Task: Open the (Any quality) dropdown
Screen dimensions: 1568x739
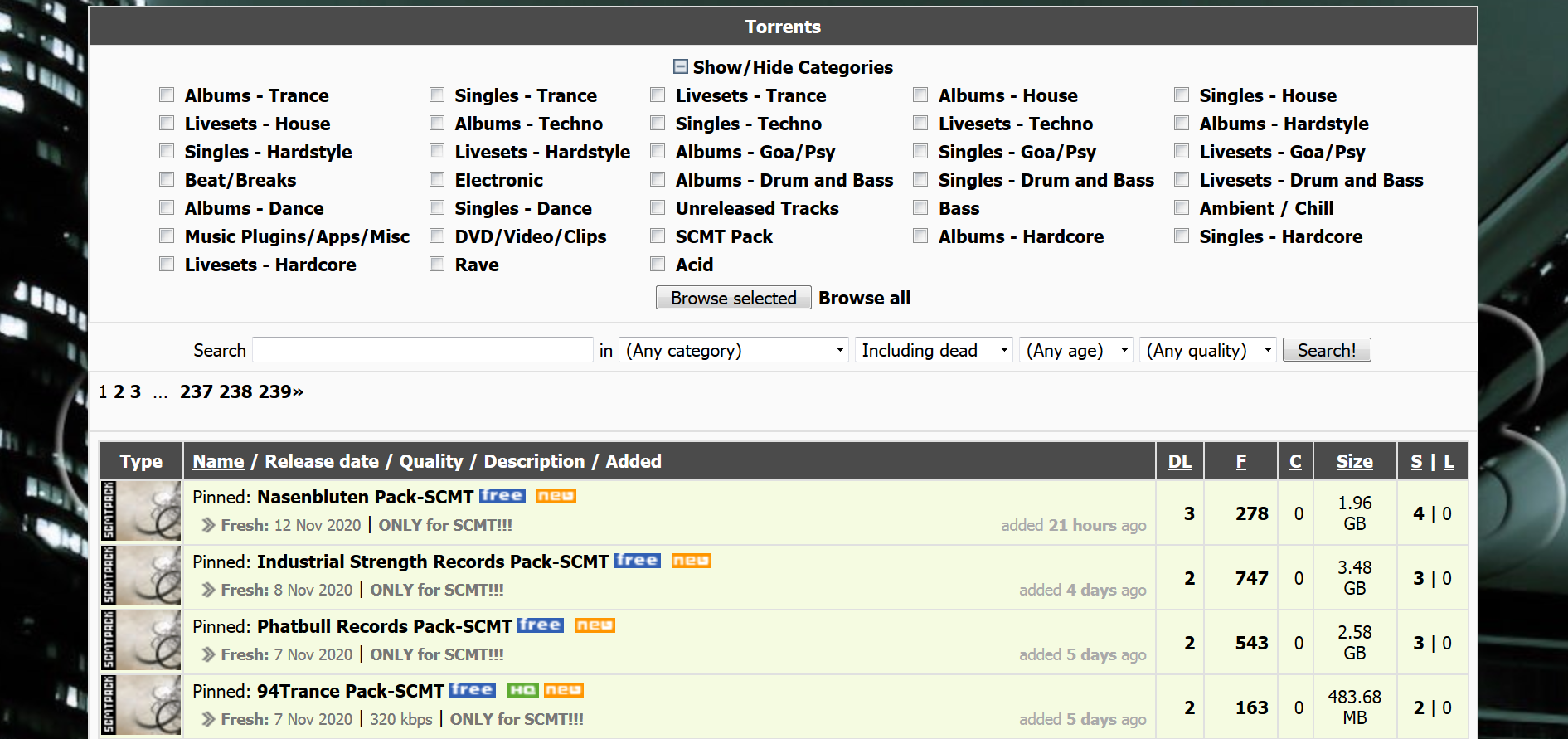Action: tap(1207, 350)
